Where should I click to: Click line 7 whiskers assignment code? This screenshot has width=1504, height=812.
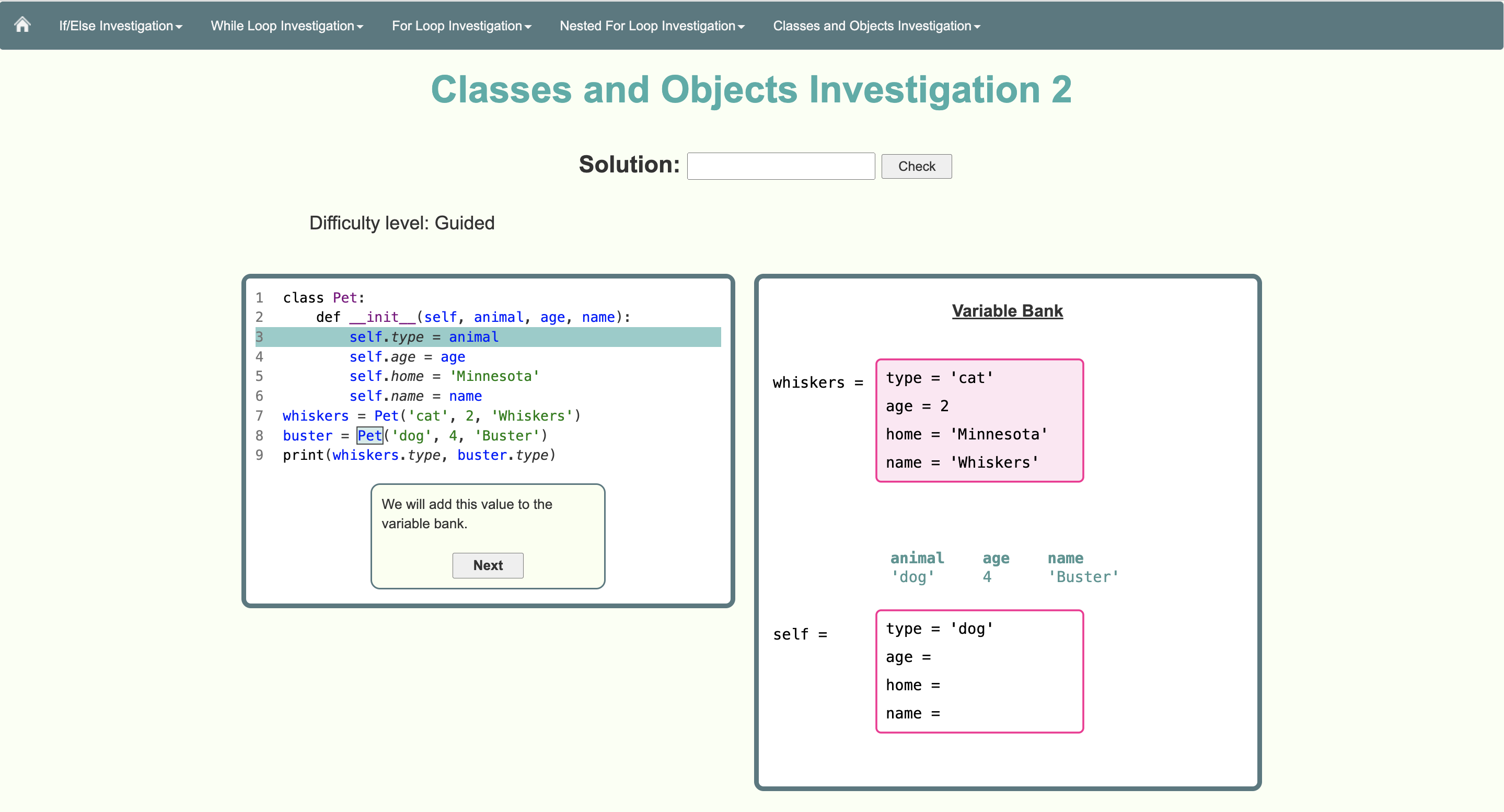[x=431, y=415]
